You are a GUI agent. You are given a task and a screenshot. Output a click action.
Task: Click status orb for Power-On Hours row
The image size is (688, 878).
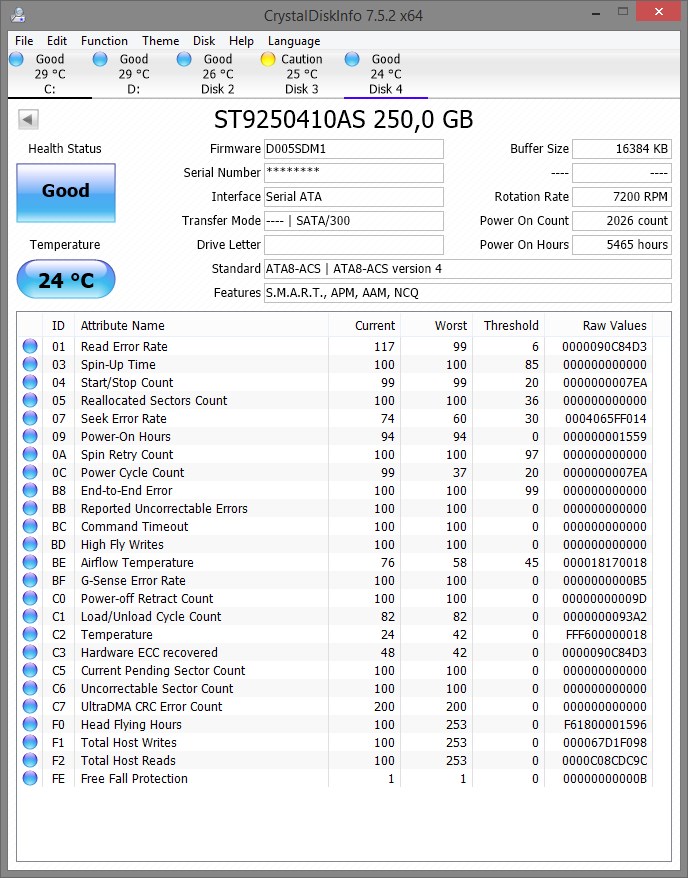tap(30, 436)
